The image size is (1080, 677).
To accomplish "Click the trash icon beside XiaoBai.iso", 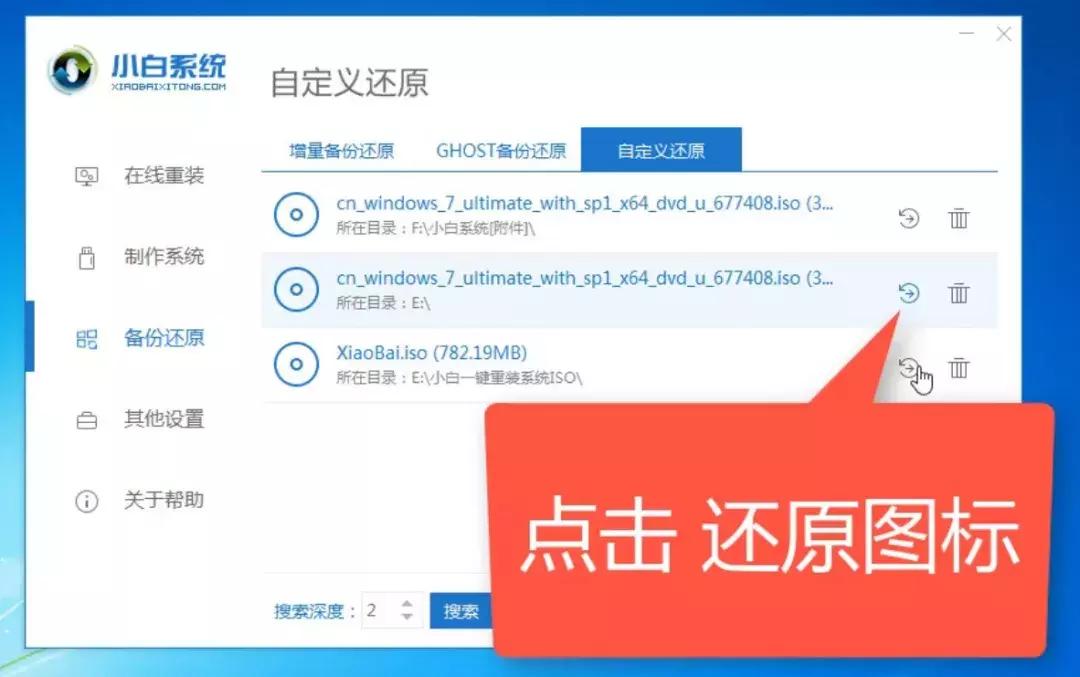I will [959, 368].
